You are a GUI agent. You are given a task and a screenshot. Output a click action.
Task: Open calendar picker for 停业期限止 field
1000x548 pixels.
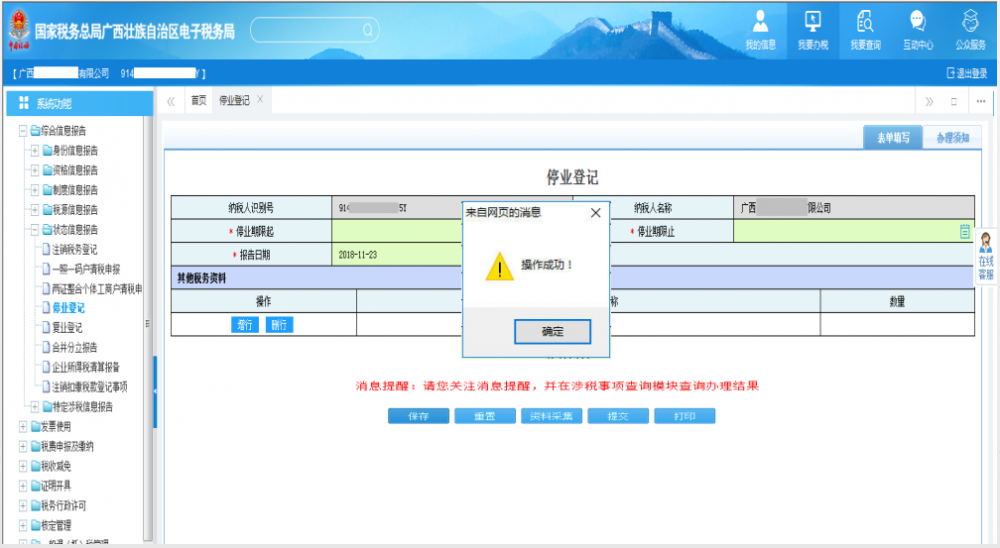pos(965,231)
